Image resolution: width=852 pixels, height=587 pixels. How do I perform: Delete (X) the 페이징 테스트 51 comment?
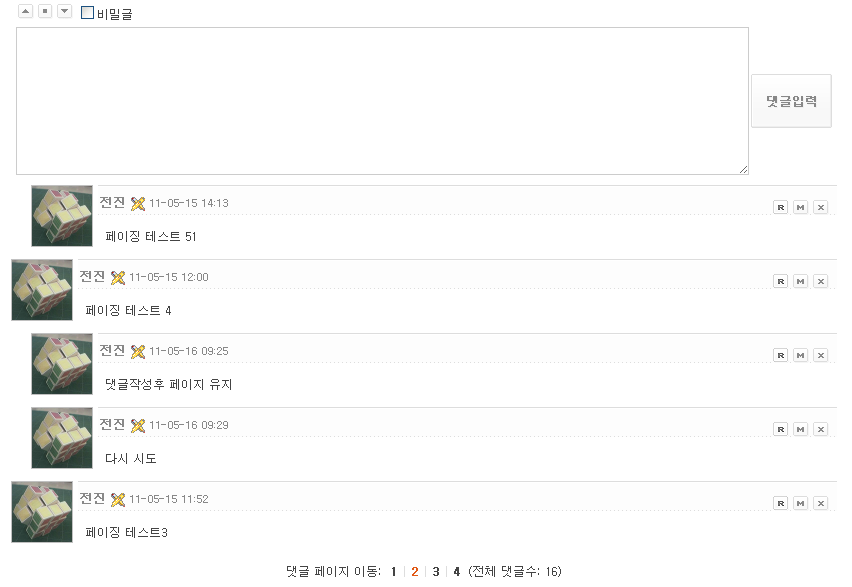pos(820,207)
